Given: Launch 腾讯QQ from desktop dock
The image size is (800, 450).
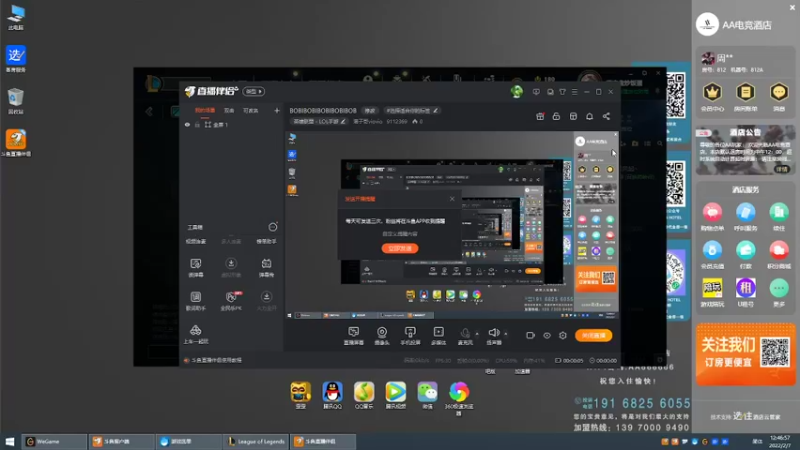Looking at the screenshot, I should point(332,395).
